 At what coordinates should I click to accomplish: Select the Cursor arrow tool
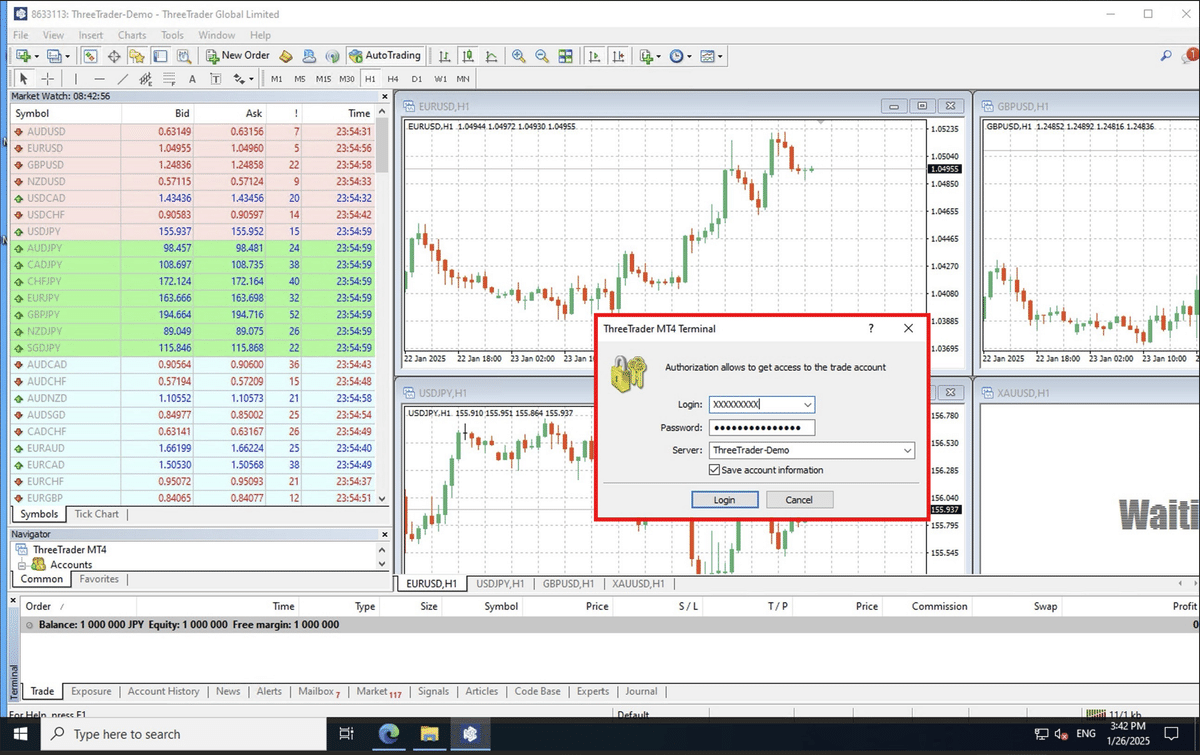pyautogui.click(x=24, y=78)
